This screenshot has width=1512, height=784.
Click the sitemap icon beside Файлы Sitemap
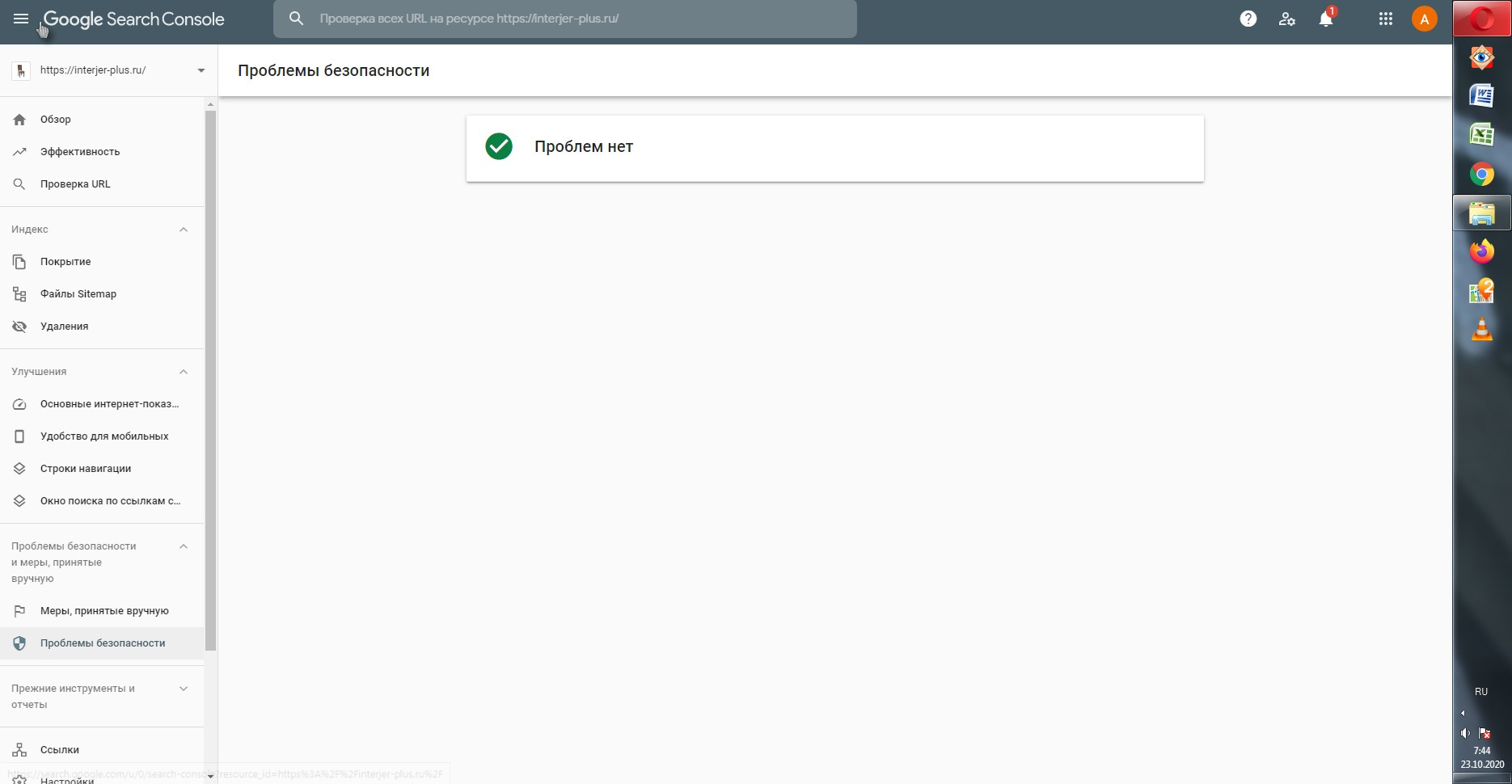pyautogui.click(x=19, y=294)
